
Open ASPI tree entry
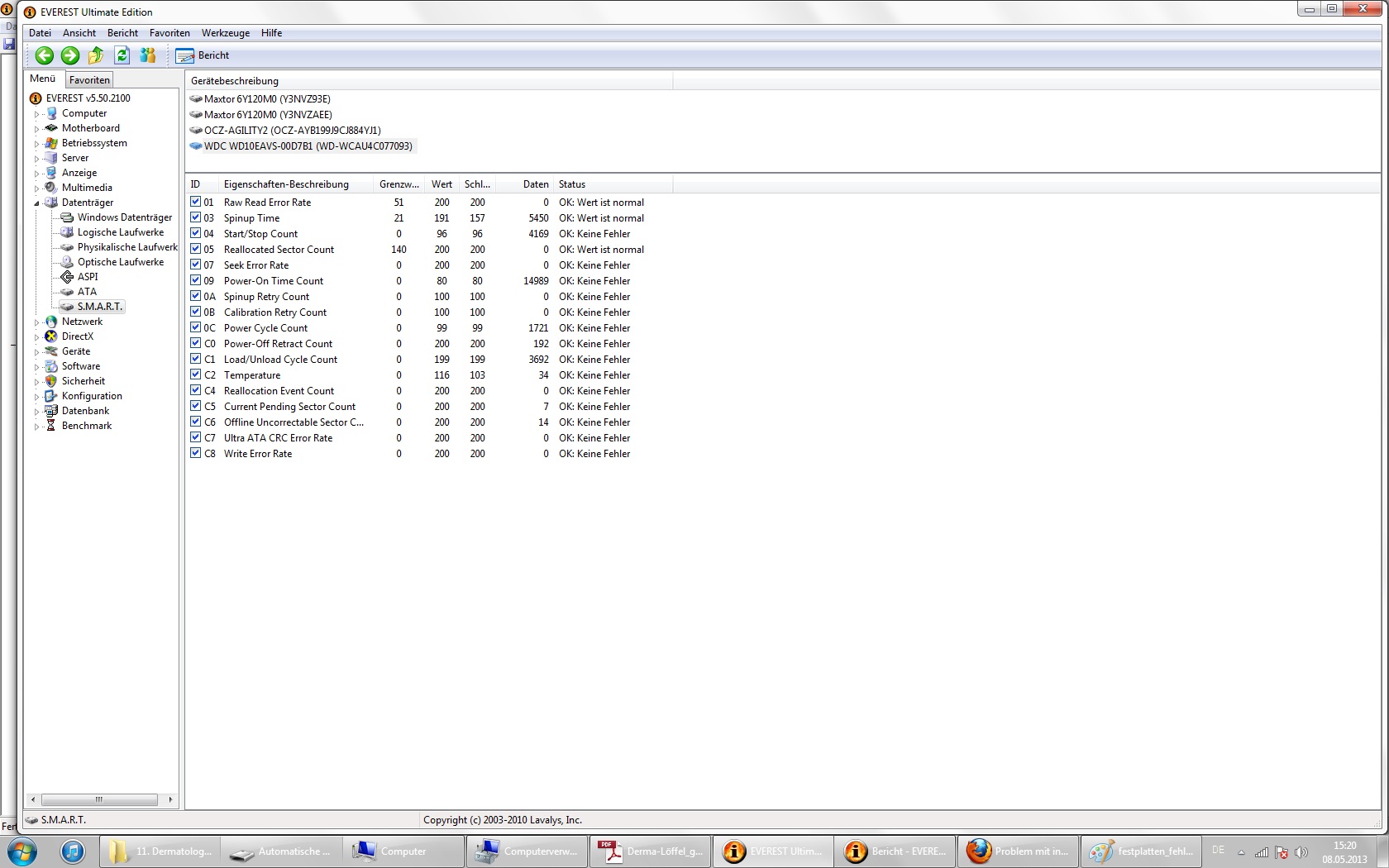click(x=88, y=277)
